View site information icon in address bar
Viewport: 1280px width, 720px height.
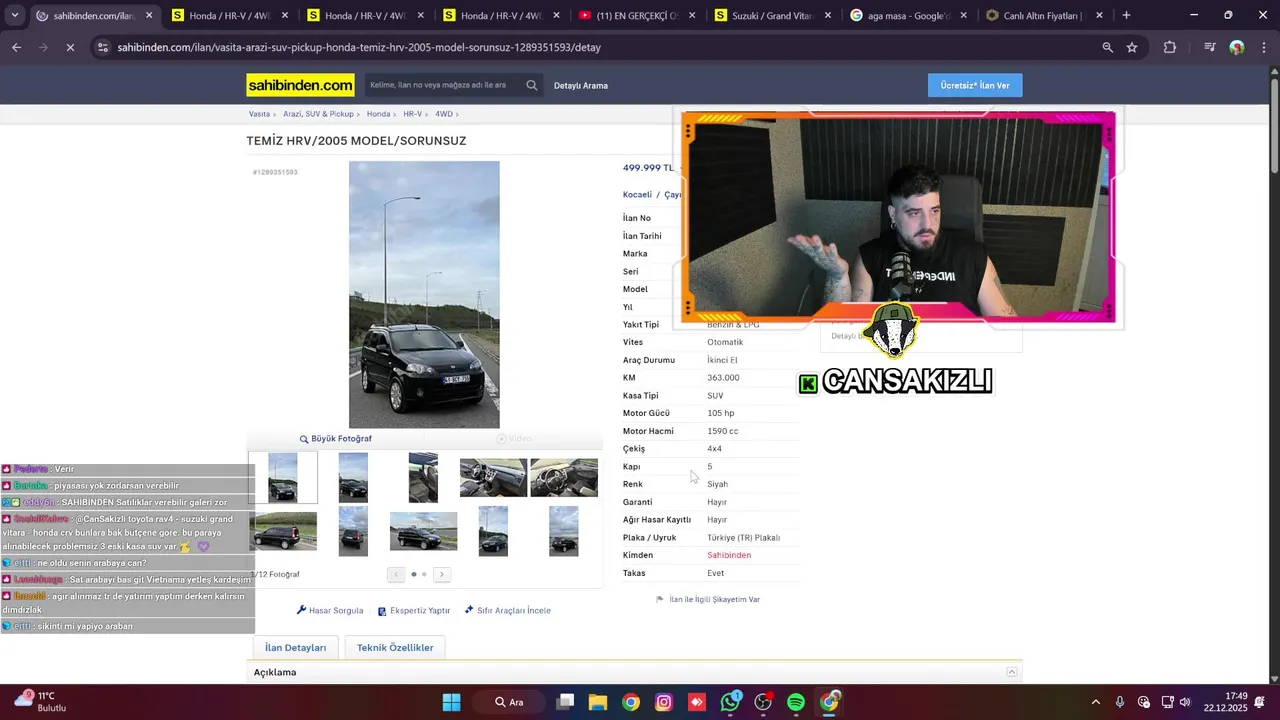coord(103,47)
